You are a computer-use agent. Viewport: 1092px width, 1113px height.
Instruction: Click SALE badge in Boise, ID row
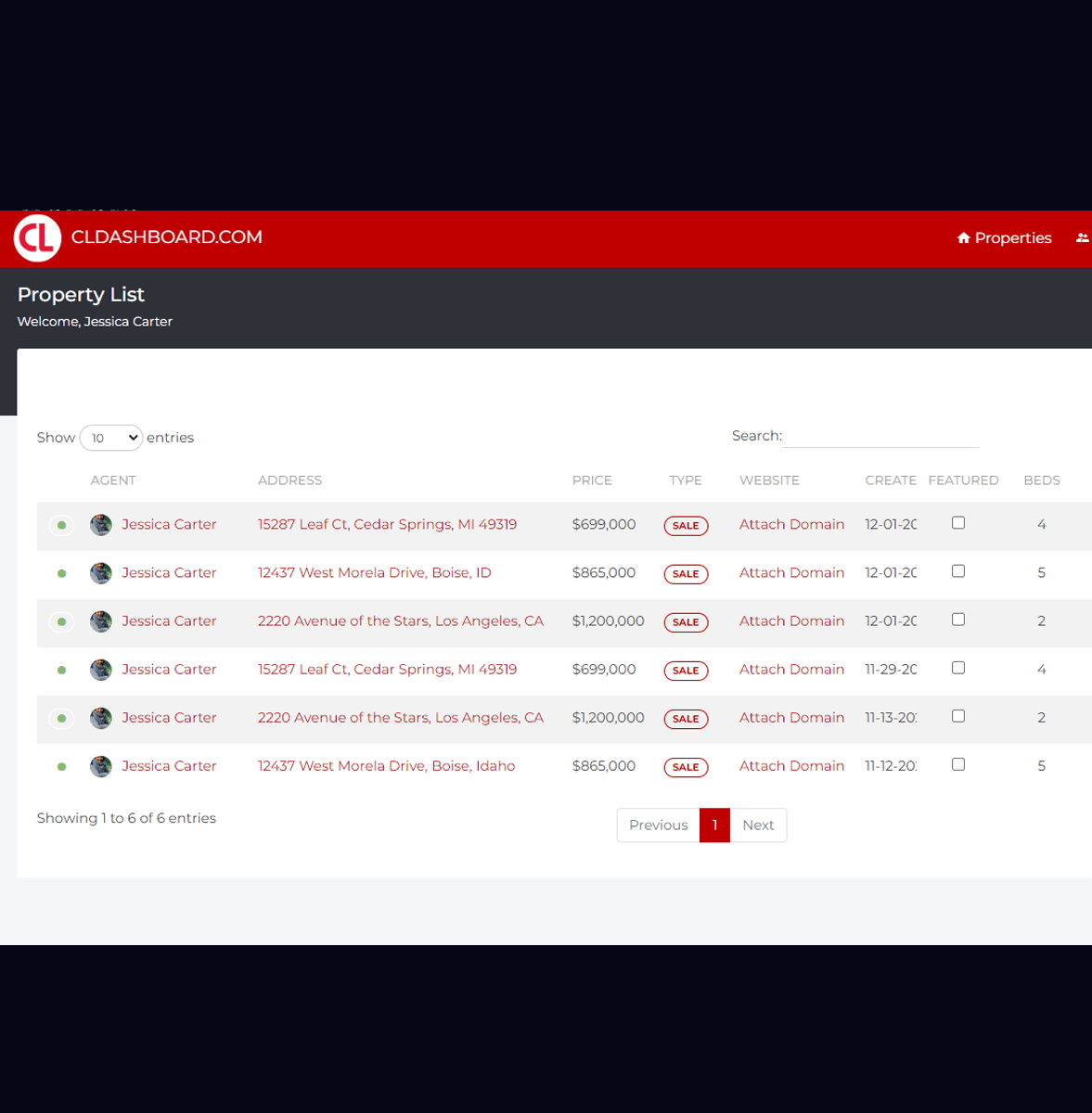pos(686,574)
